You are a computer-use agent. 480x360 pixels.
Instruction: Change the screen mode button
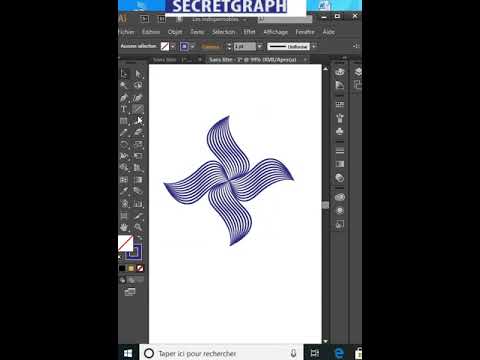(130, 292)
